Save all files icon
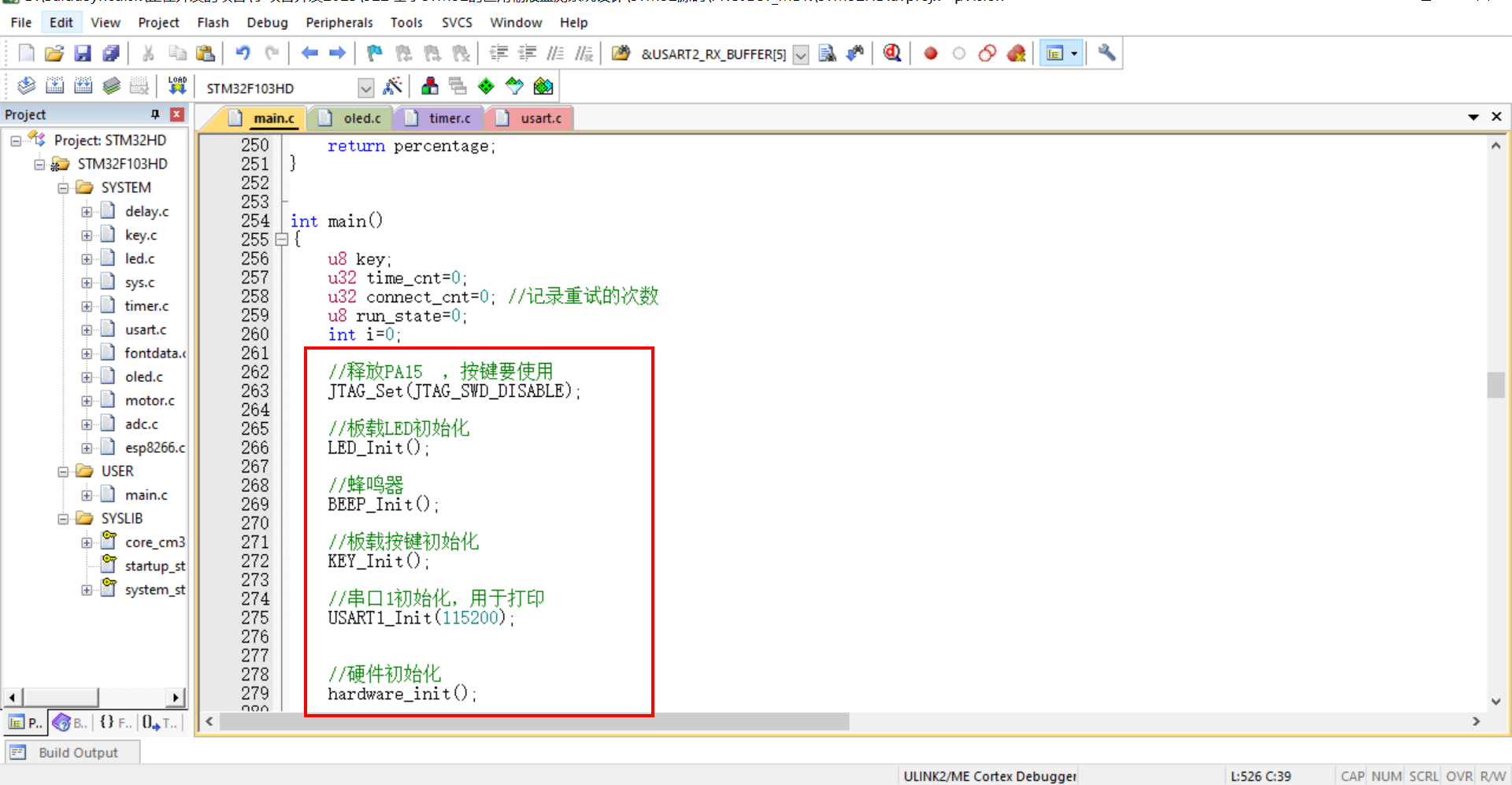 coord(111,54)
